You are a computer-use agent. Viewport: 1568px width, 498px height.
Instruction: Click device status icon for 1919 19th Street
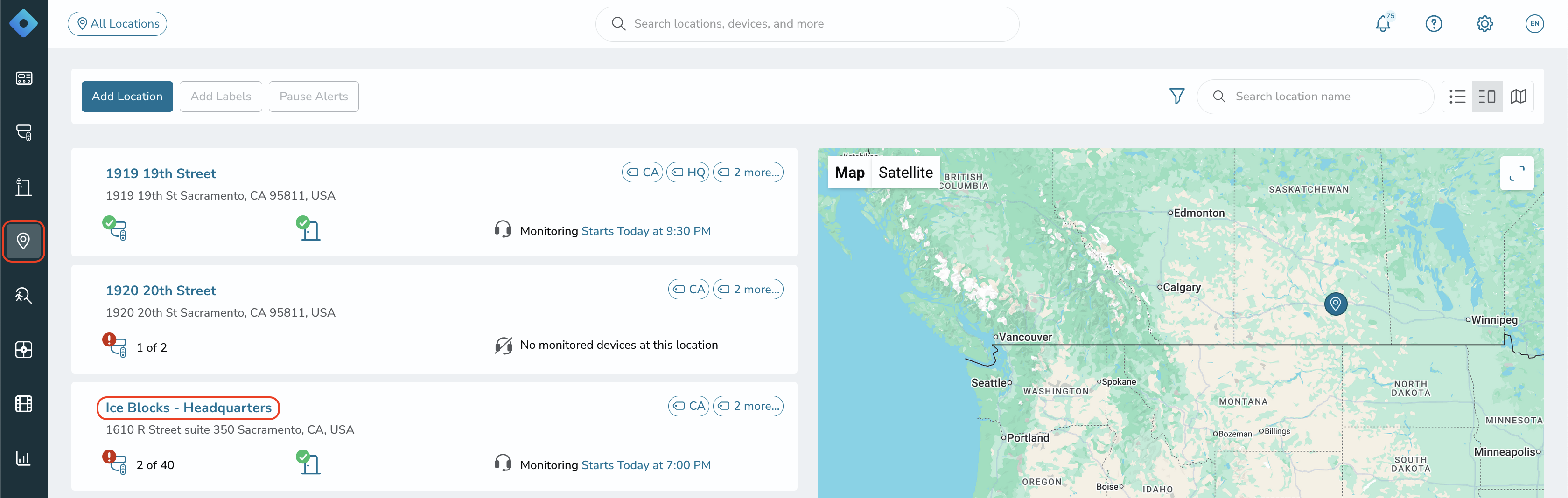coord(114,228)
